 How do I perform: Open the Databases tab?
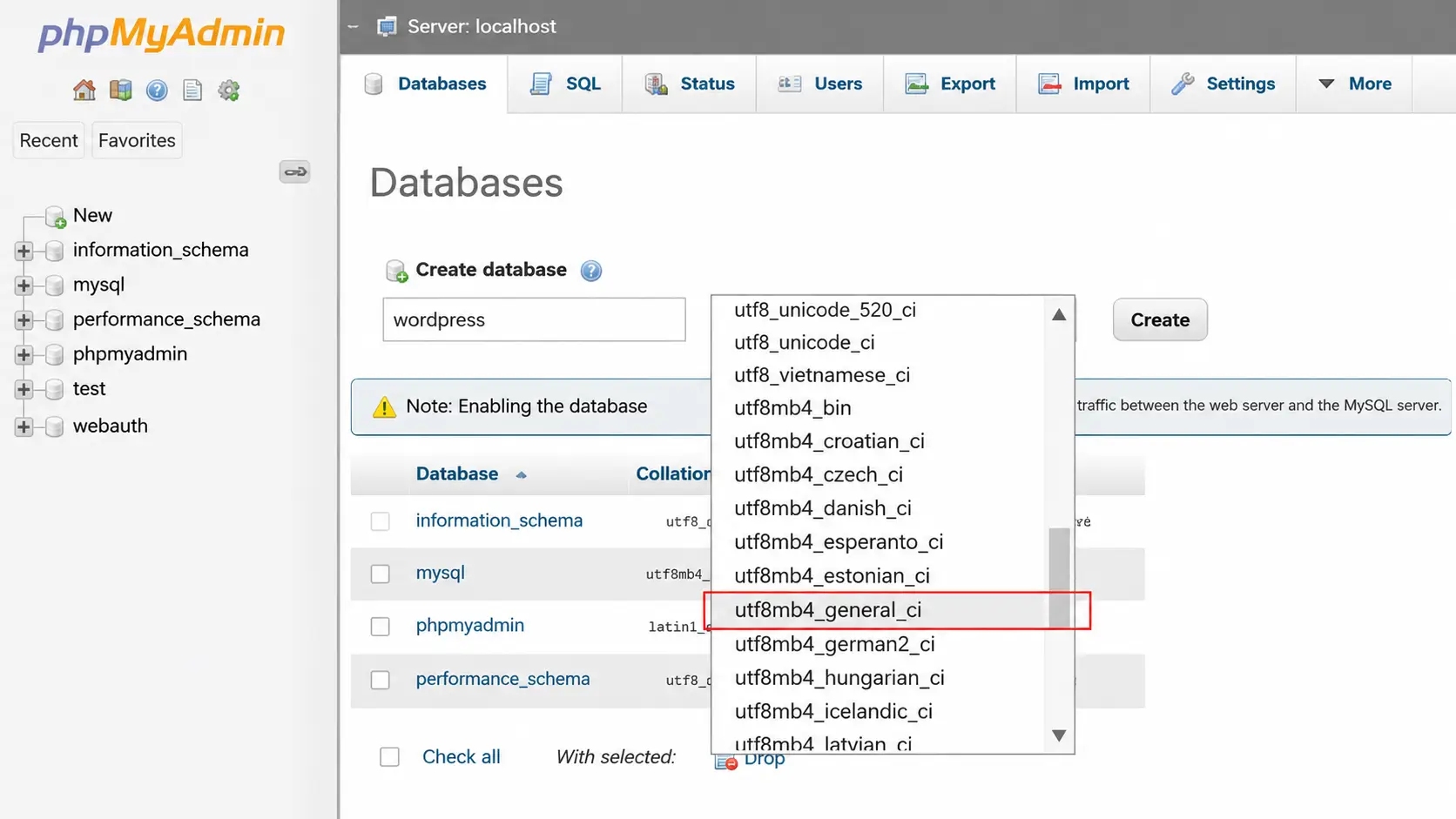click(x=425, y=84)
